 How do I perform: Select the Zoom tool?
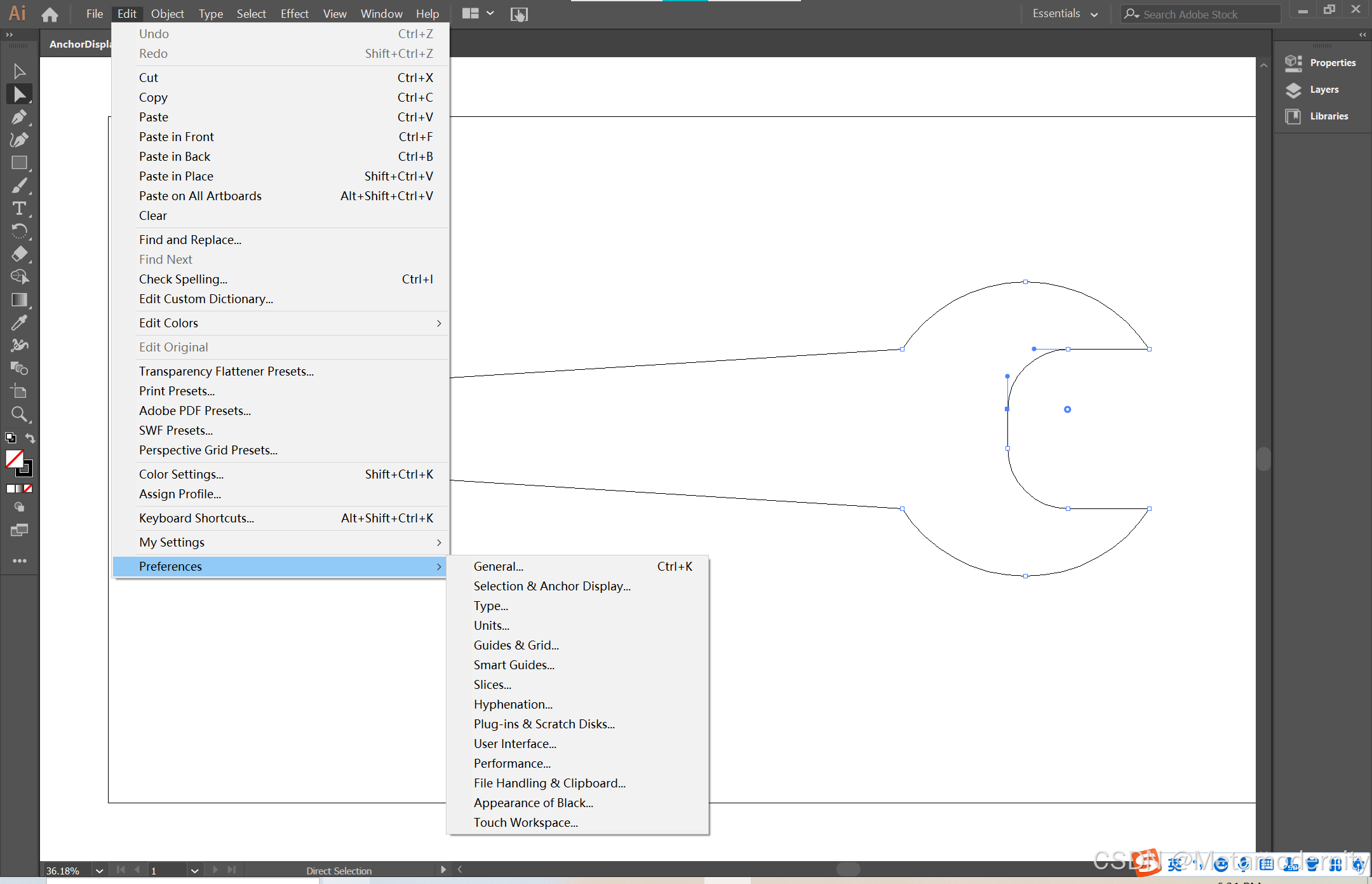point(19,414)
